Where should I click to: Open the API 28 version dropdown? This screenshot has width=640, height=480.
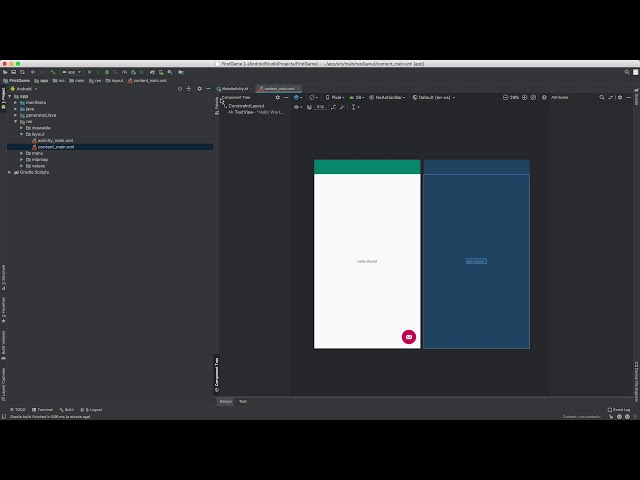tap(357, 98)
